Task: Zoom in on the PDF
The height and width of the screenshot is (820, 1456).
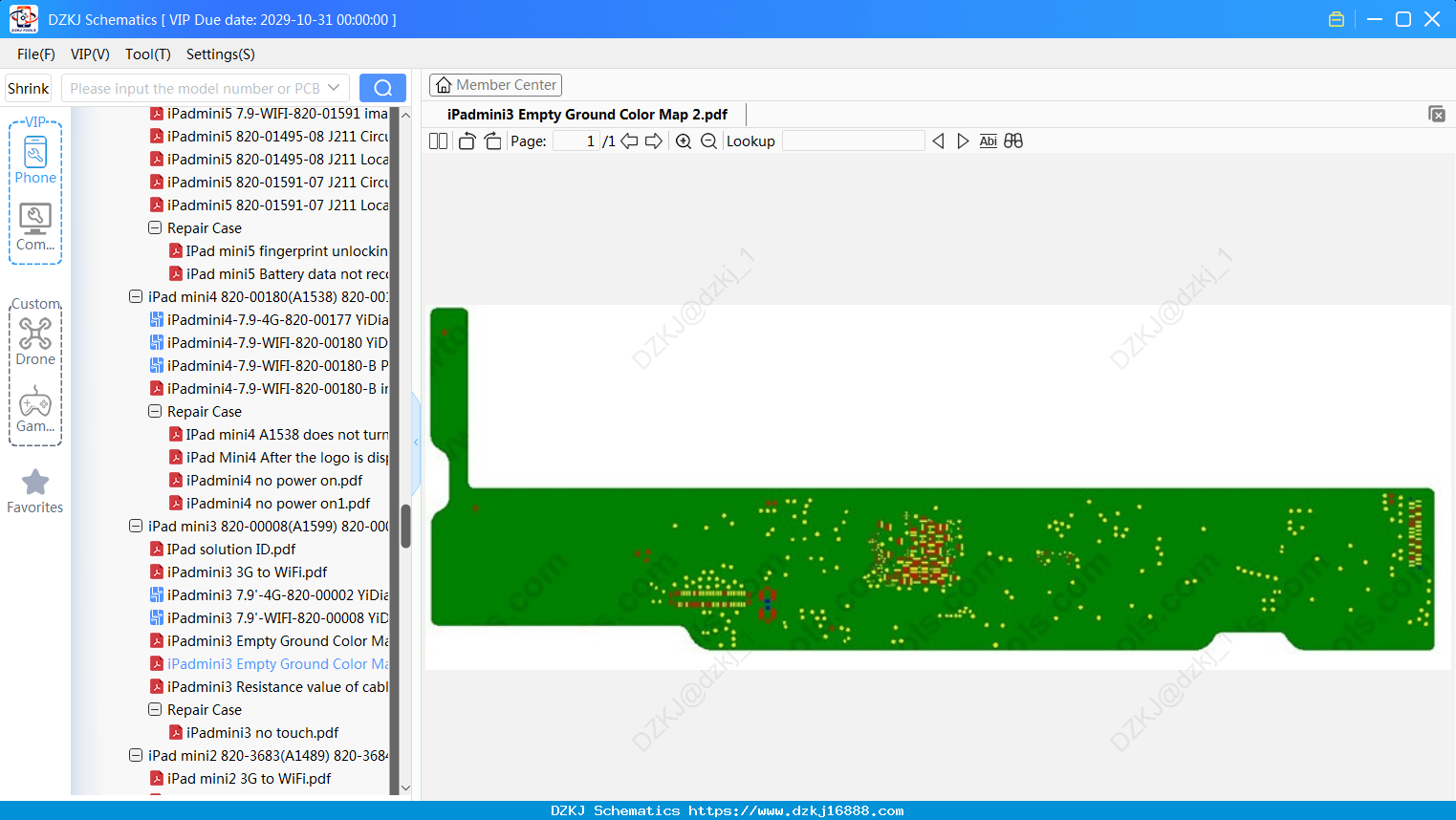Action: pyautogui.click(x=684, y=141)
